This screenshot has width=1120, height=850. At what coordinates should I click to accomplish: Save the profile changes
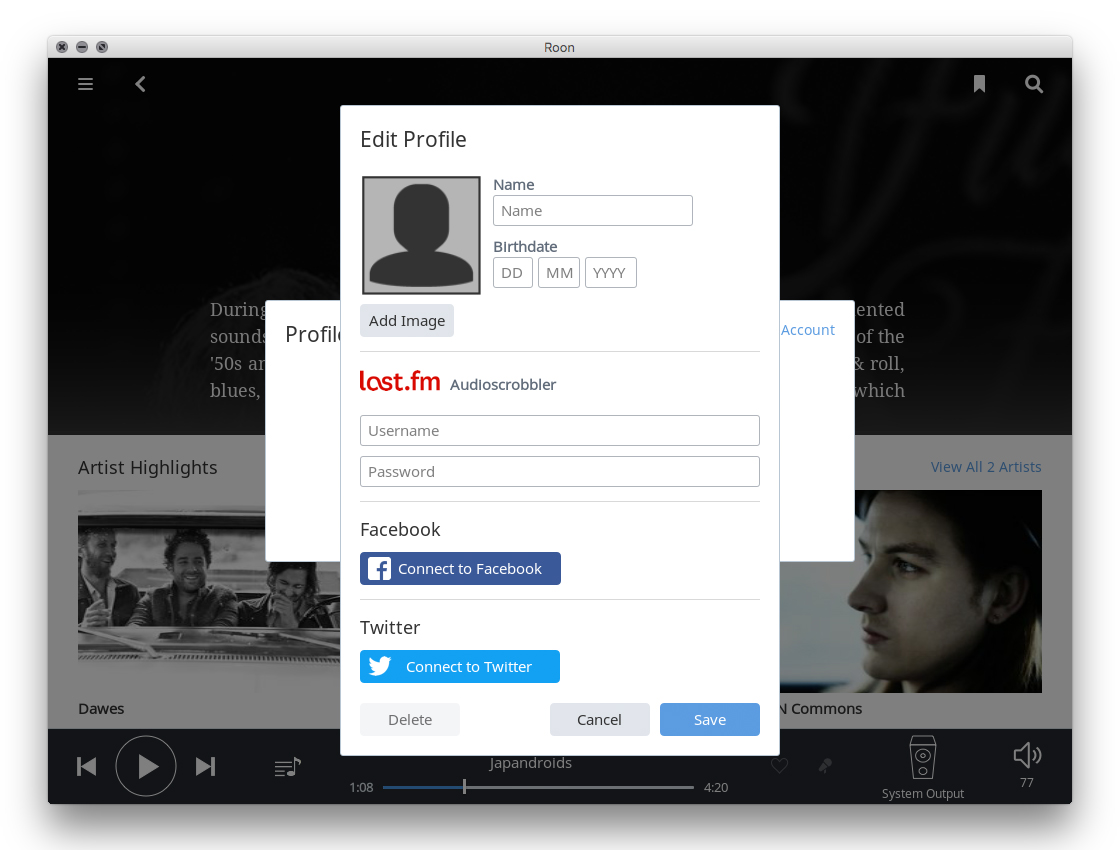click(x=709, y=720)
